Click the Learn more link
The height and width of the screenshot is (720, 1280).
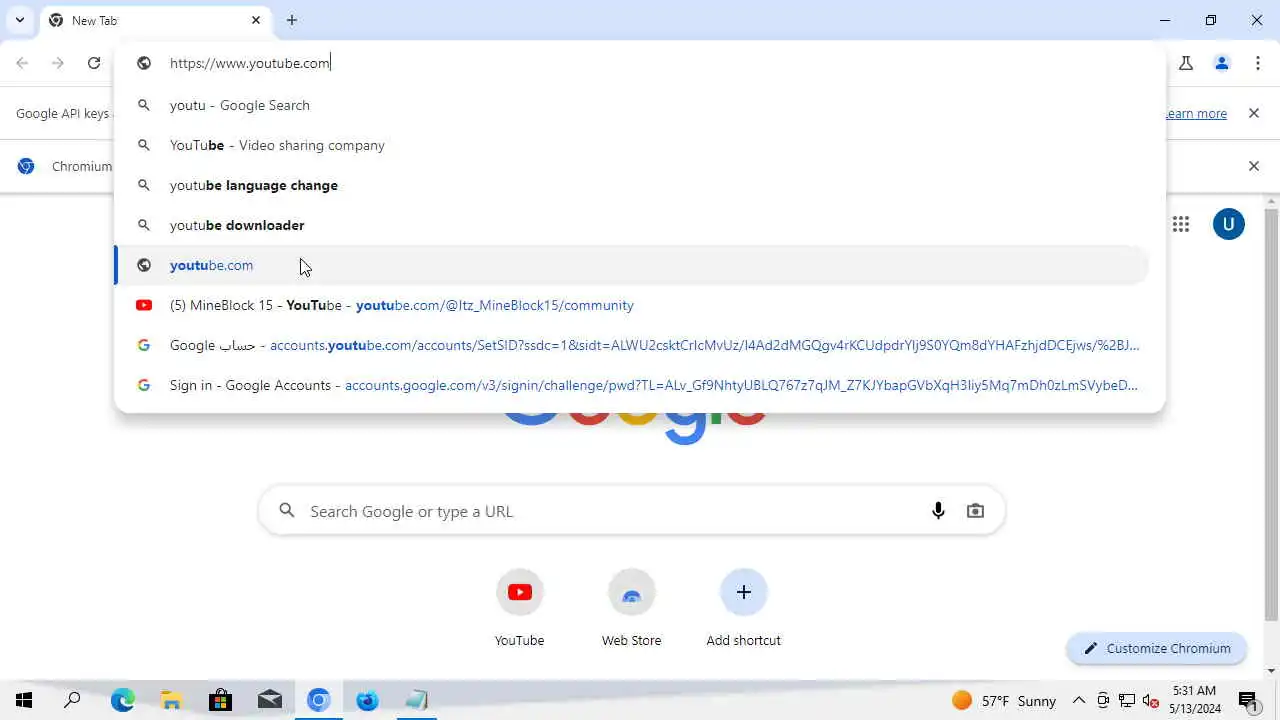(1195, 113)
